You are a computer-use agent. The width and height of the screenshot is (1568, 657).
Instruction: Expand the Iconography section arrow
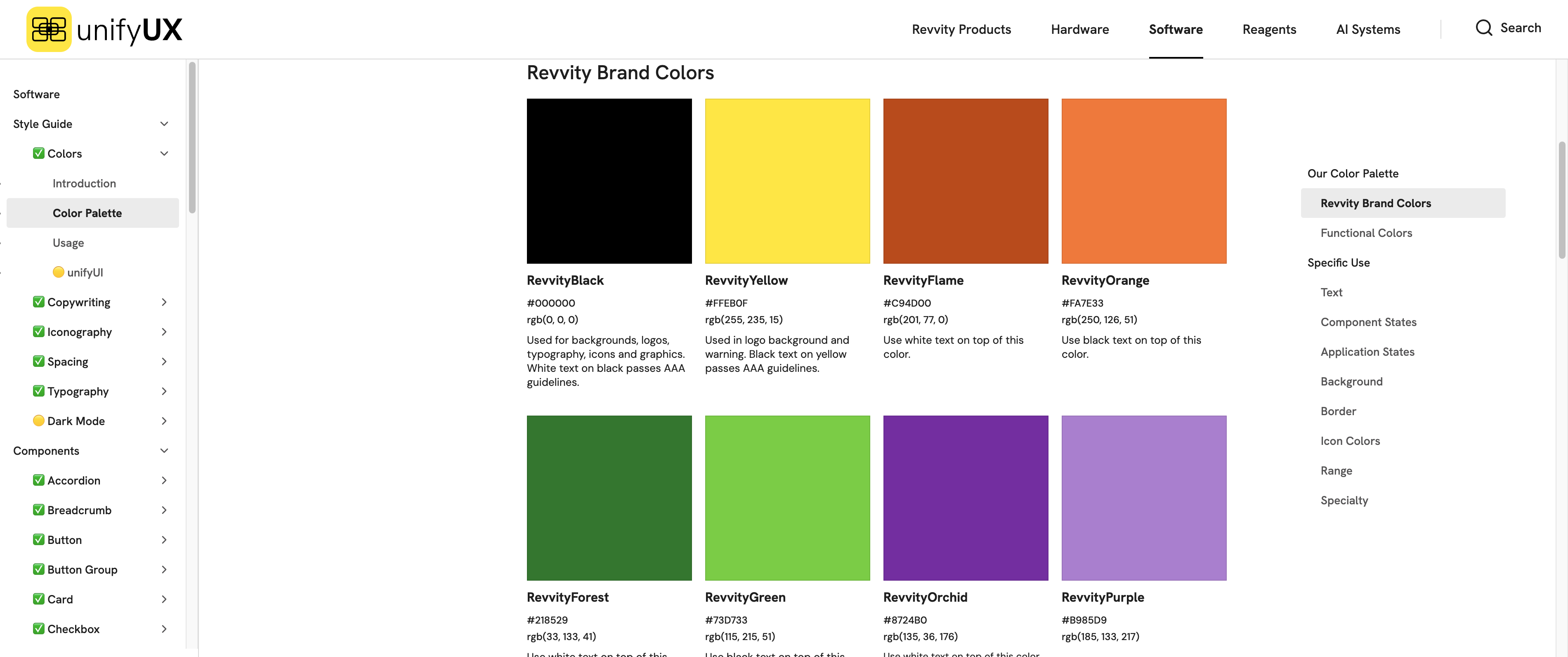click(x=164, y=332)
